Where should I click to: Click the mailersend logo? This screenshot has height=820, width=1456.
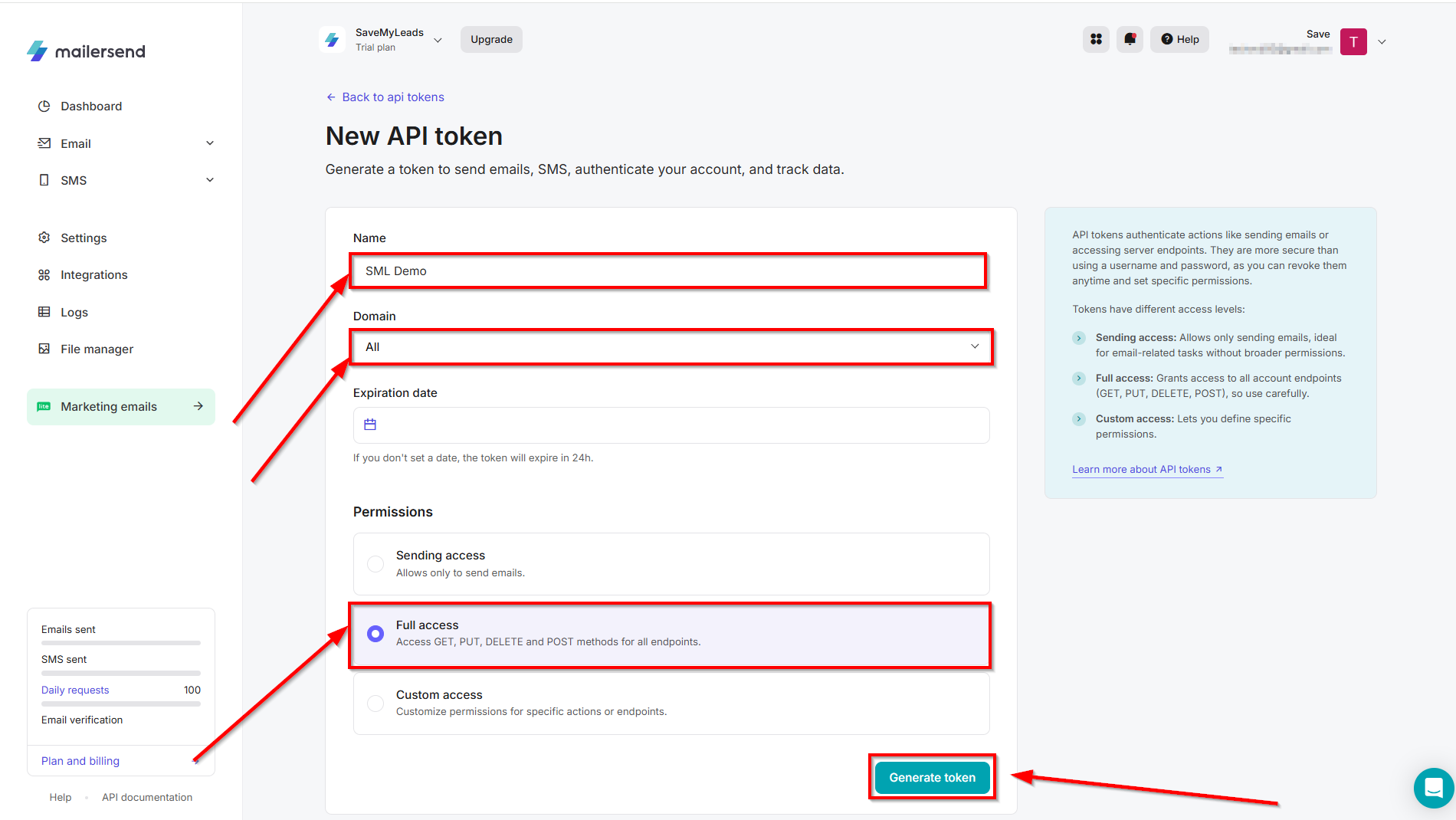tap(86, 51)
